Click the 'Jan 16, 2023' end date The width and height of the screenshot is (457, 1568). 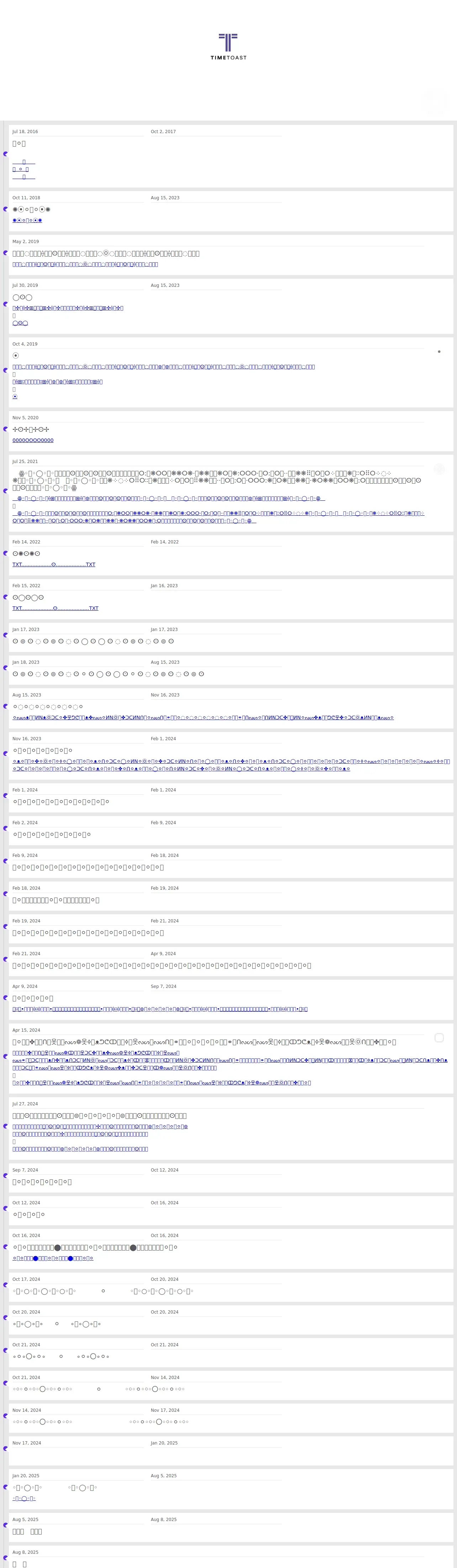tap(164, 585)
